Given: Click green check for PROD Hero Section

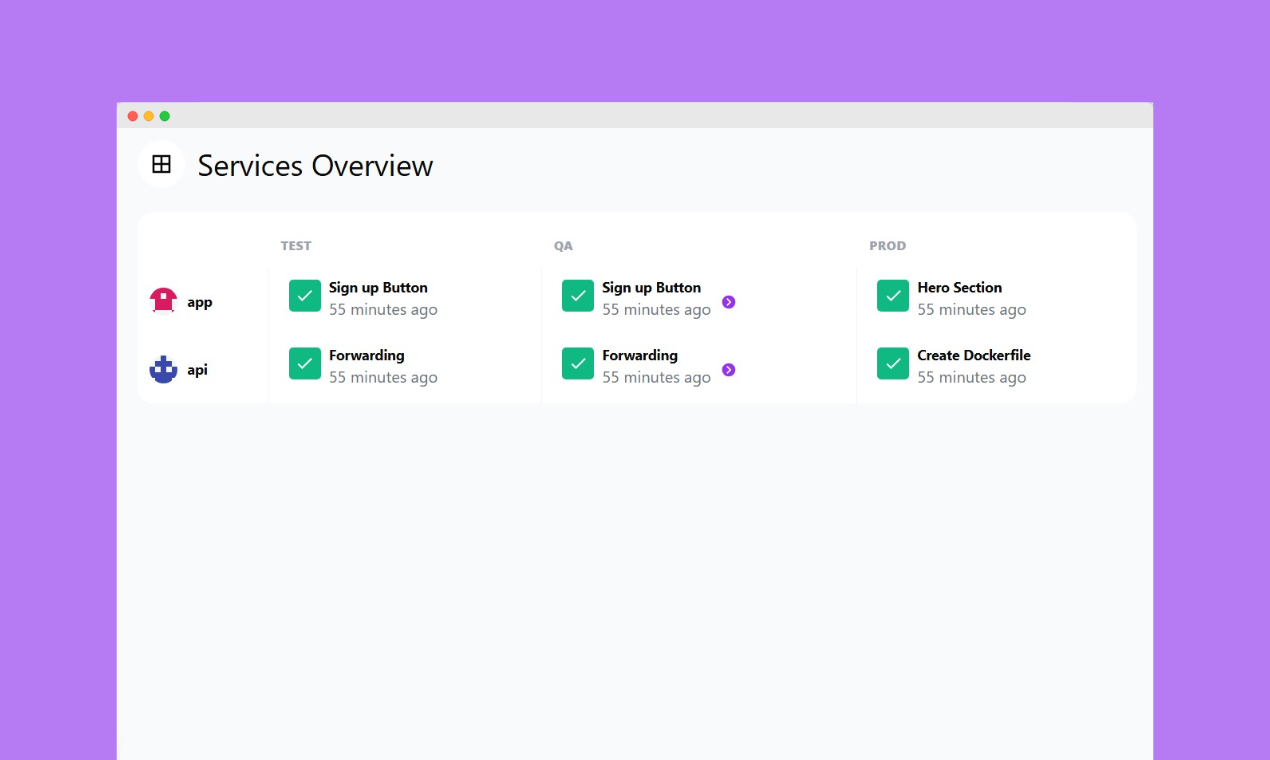Looking at the screenshot, I should [x=893, y=296].
